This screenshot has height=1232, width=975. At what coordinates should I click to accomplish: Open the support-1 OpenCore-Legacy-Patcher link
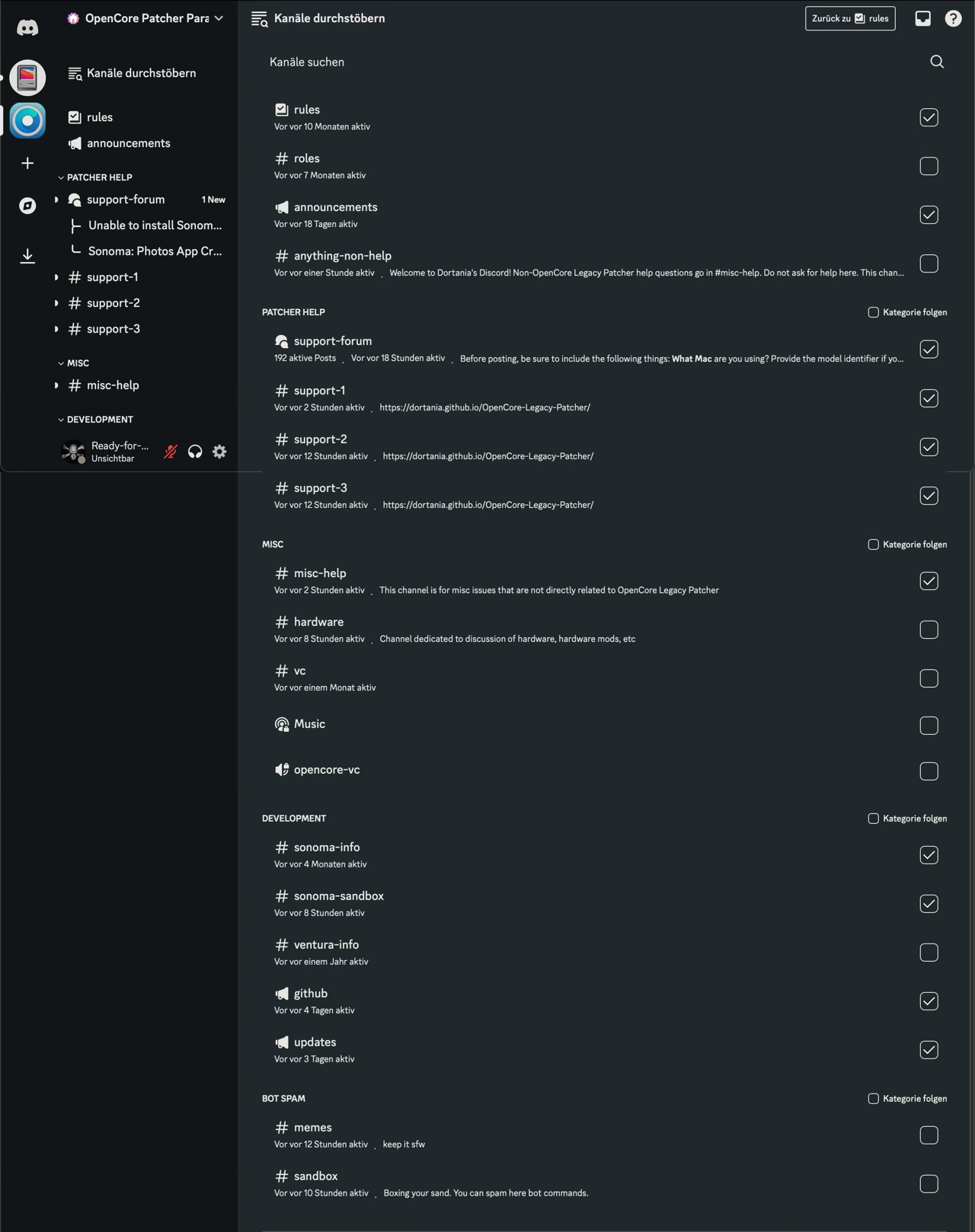coord(484,407)
